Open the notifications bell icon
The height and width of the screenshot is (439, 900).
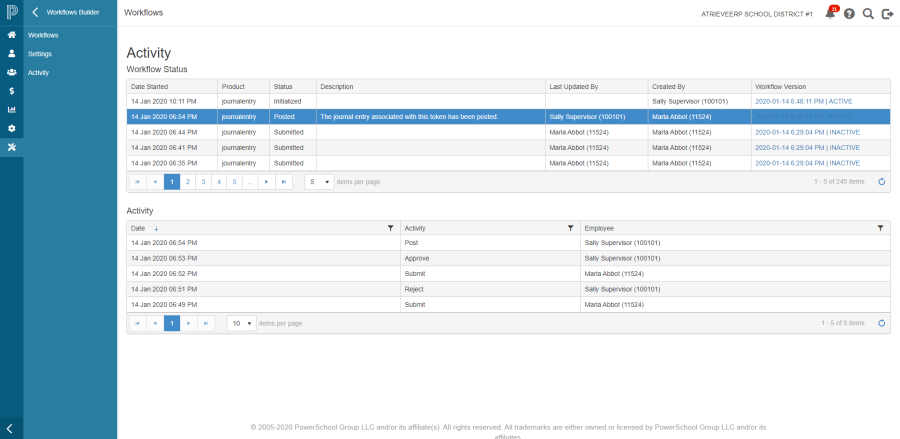[x=829, y=14]
